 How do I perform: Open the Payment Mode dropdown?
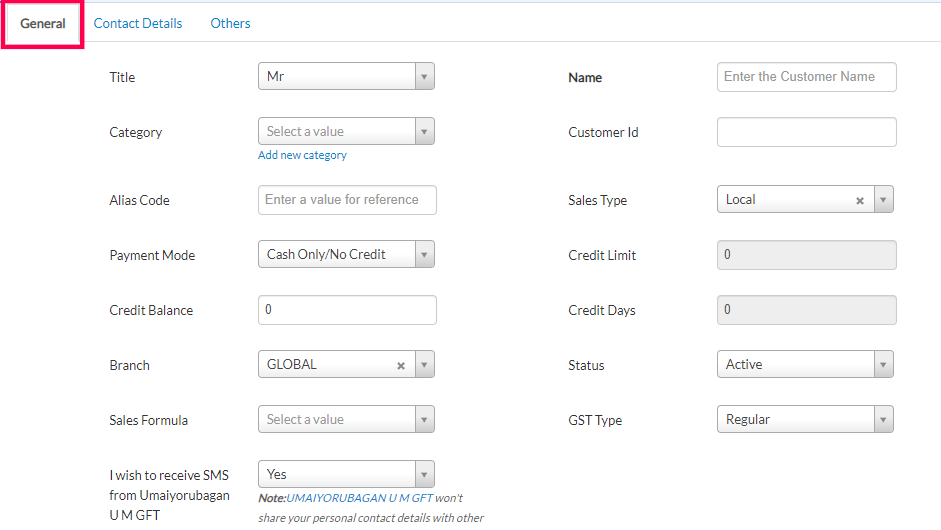(x=424, y=255)
